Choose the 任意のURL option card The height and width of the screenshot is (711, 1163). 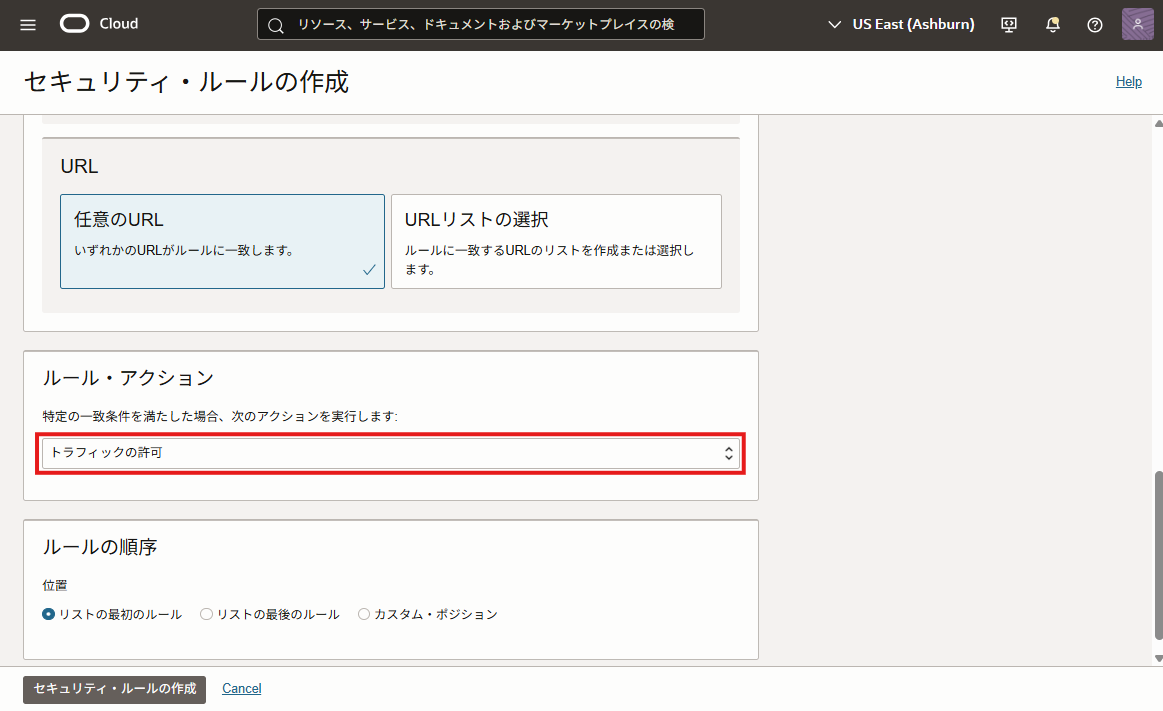click(x=222, y=241)
